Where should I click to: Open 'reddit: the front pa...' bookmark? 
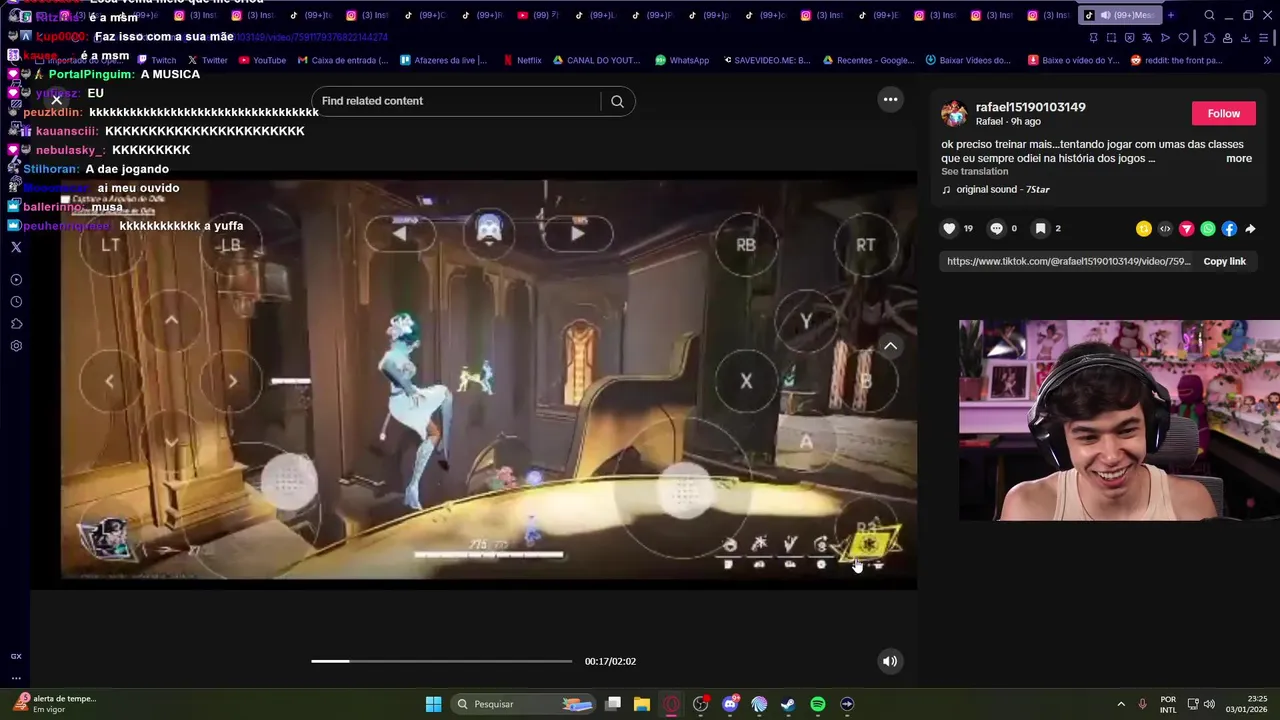click(x=1177, y=60)
